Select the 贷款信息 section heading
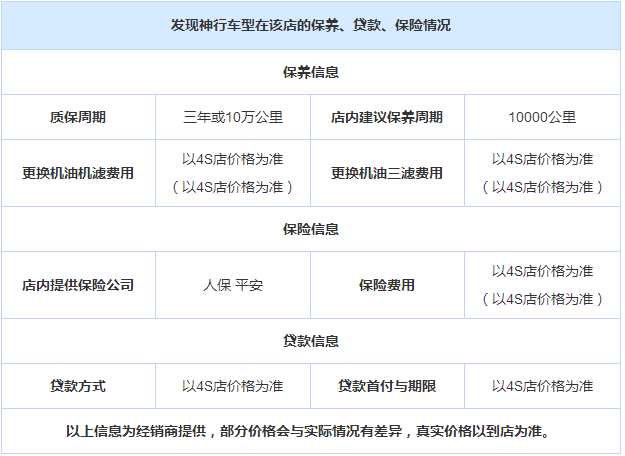The width and height of the screenshot is (625, 456). pos(311,341)
